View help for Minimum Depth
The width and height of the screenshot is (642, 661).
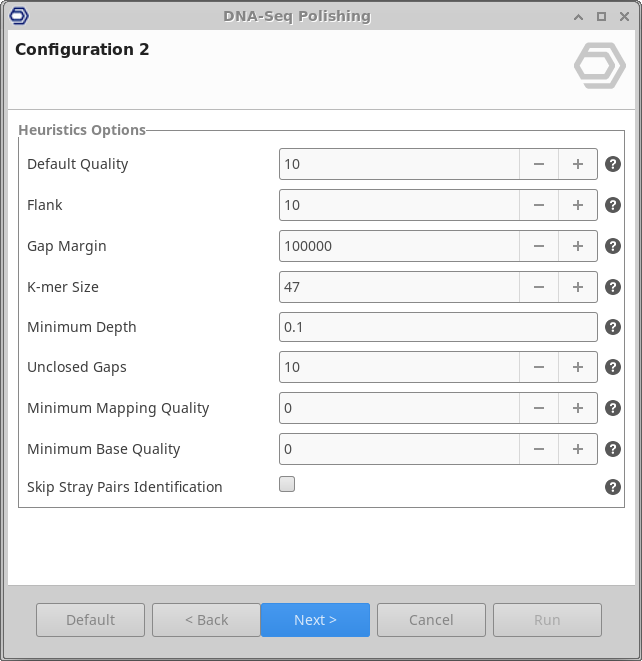613,327
